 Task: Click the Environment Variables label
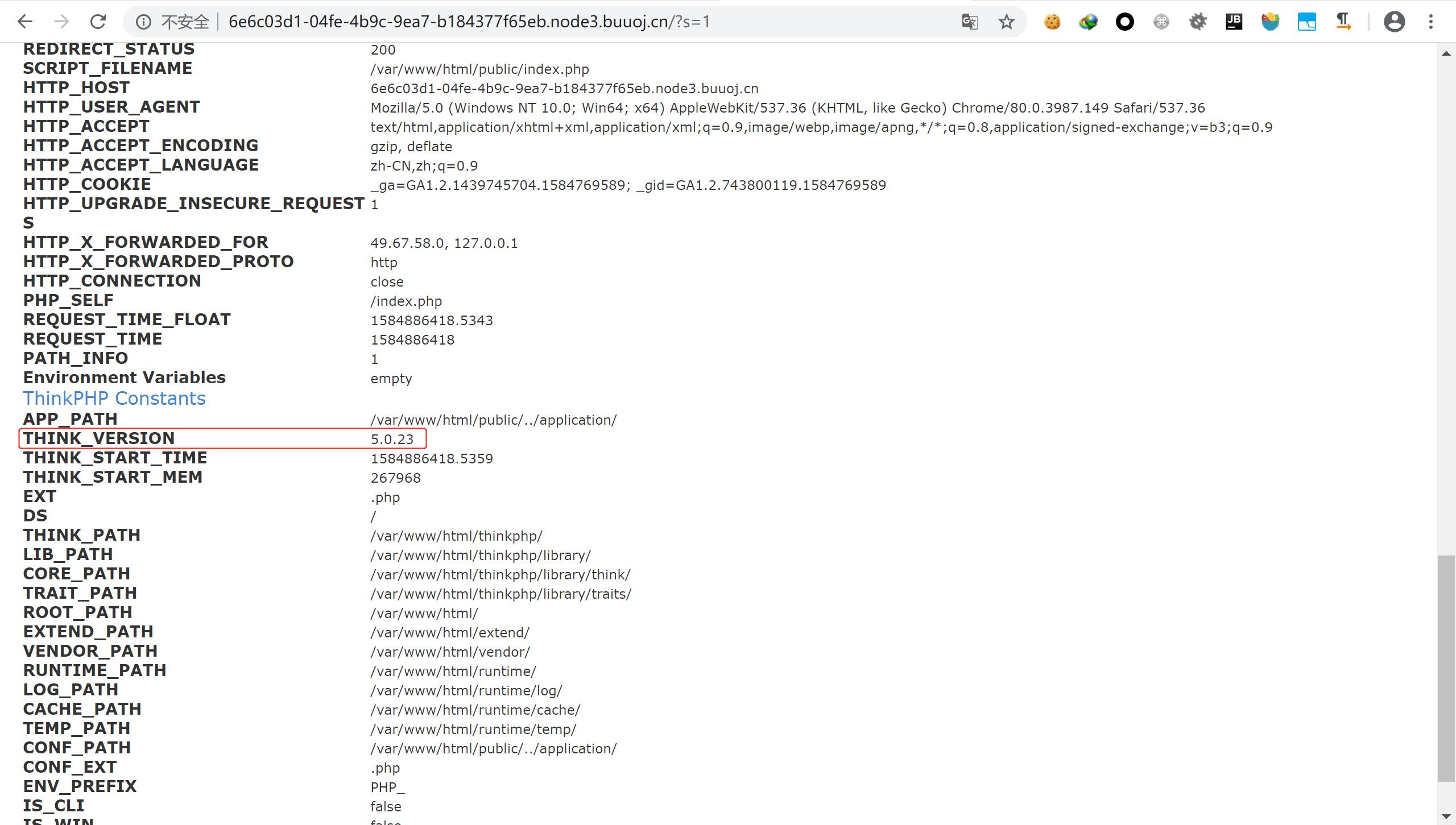pos(124,378)
